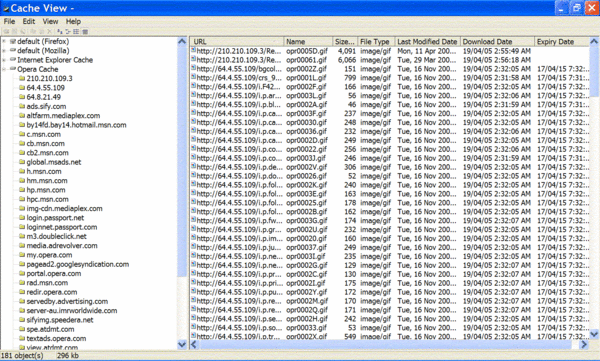Click up arrow of tree panel scrollbar

coord(182,41)
